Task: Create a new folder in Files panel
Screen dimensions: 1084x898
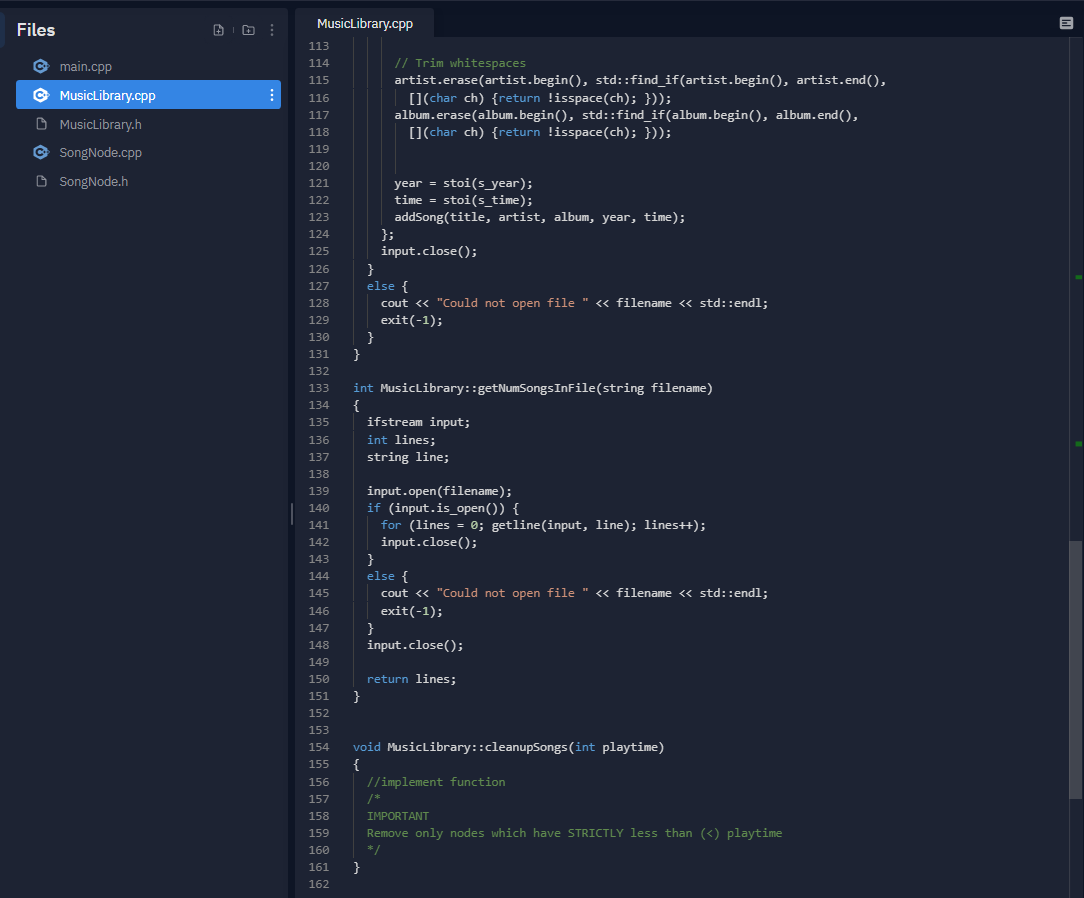Action: coord(248,30)
